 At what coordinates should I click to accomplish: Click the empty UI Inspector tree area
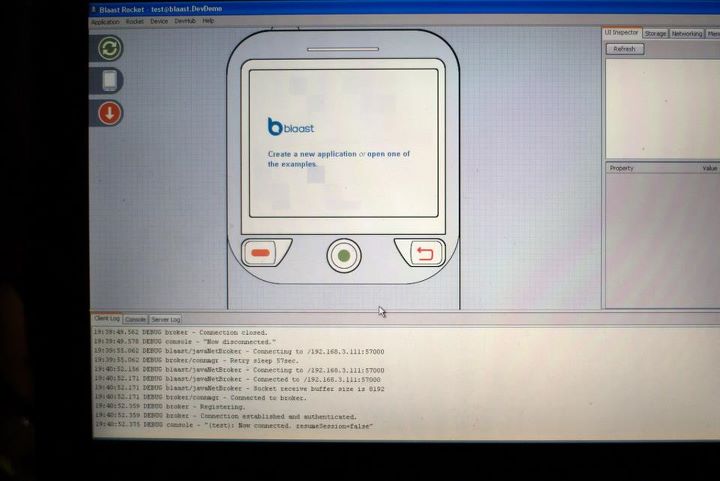[661, 109]
